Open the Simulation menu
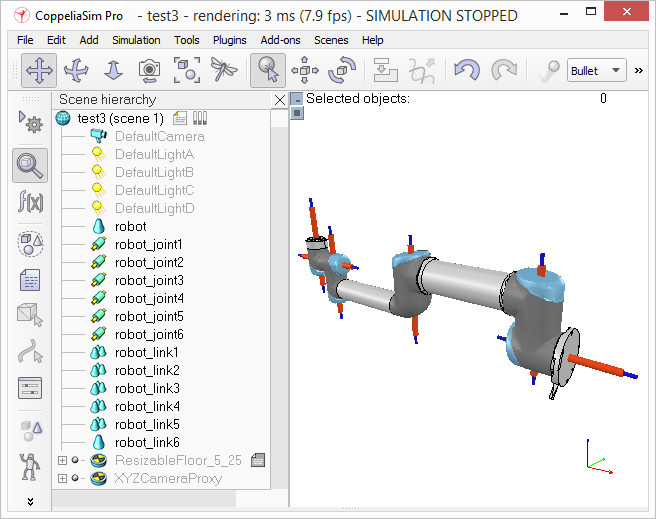The width and height of the screenshot is (656, 519). 136,40
